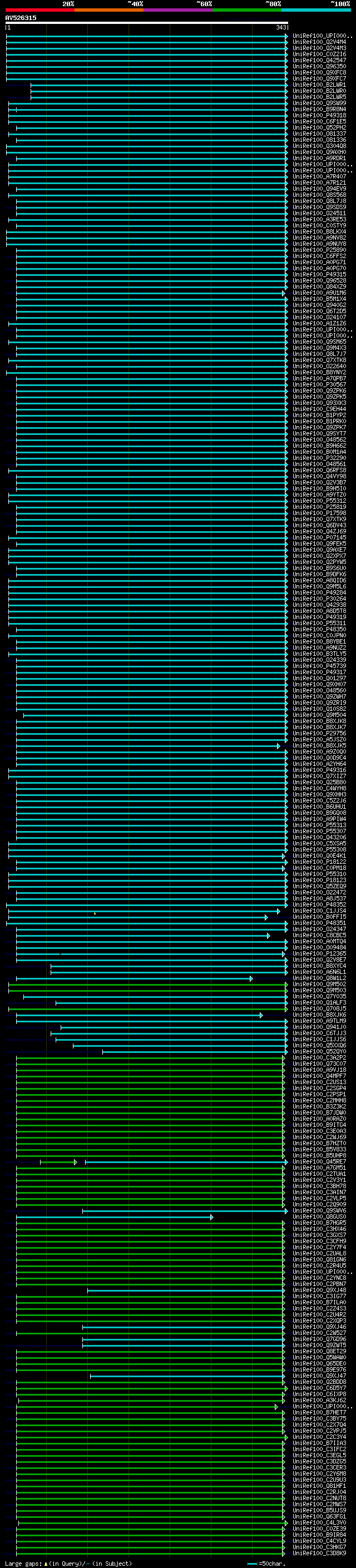Select hit UniRef100_Q8W1L2
The width and height of the screenshot is (356, 1568).
319,978
